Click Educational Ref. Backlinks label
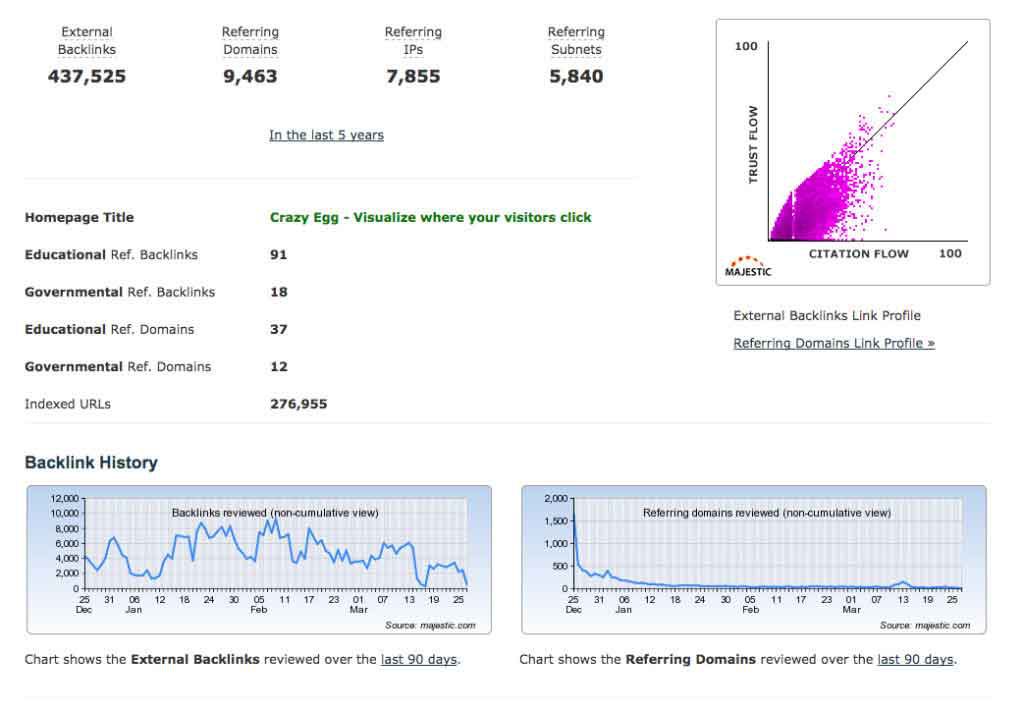This screenshot has height=711, width=1024. 111,255
